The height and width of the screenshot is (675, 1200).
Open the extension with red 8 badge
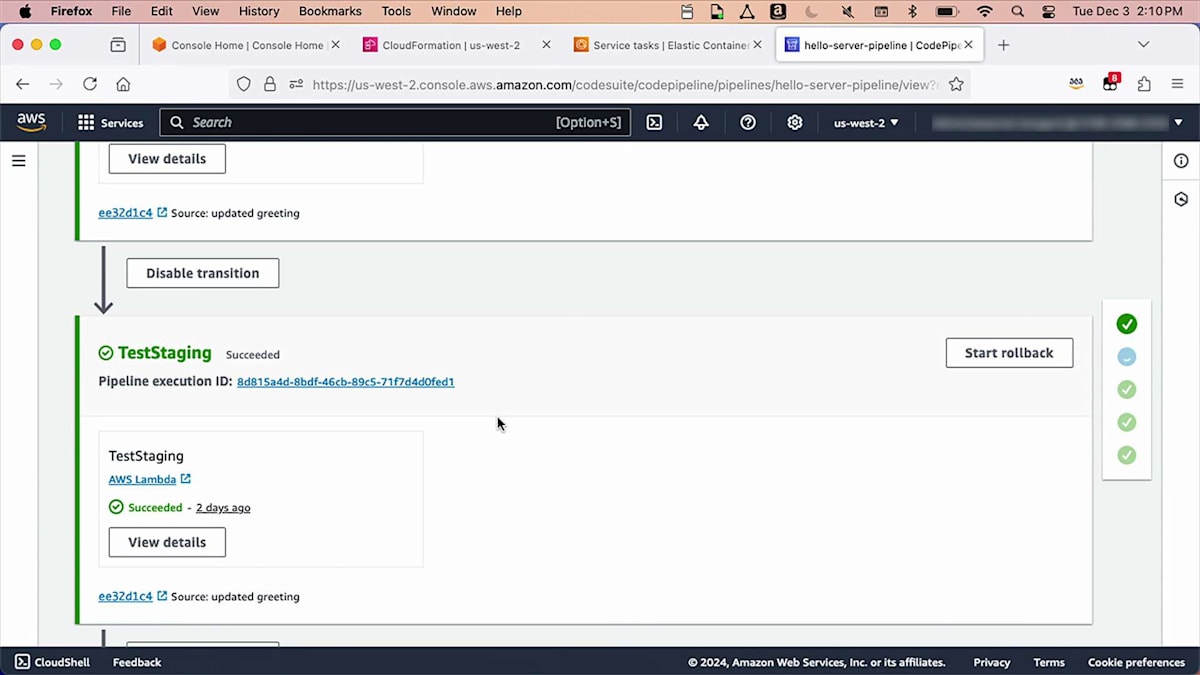click(x=1110, y=84)
